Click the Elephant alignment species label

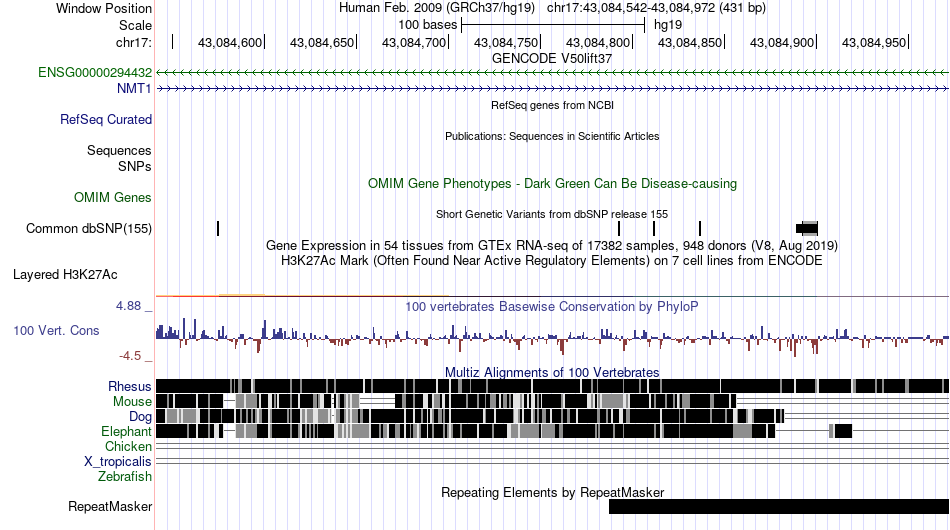[126, 431]
